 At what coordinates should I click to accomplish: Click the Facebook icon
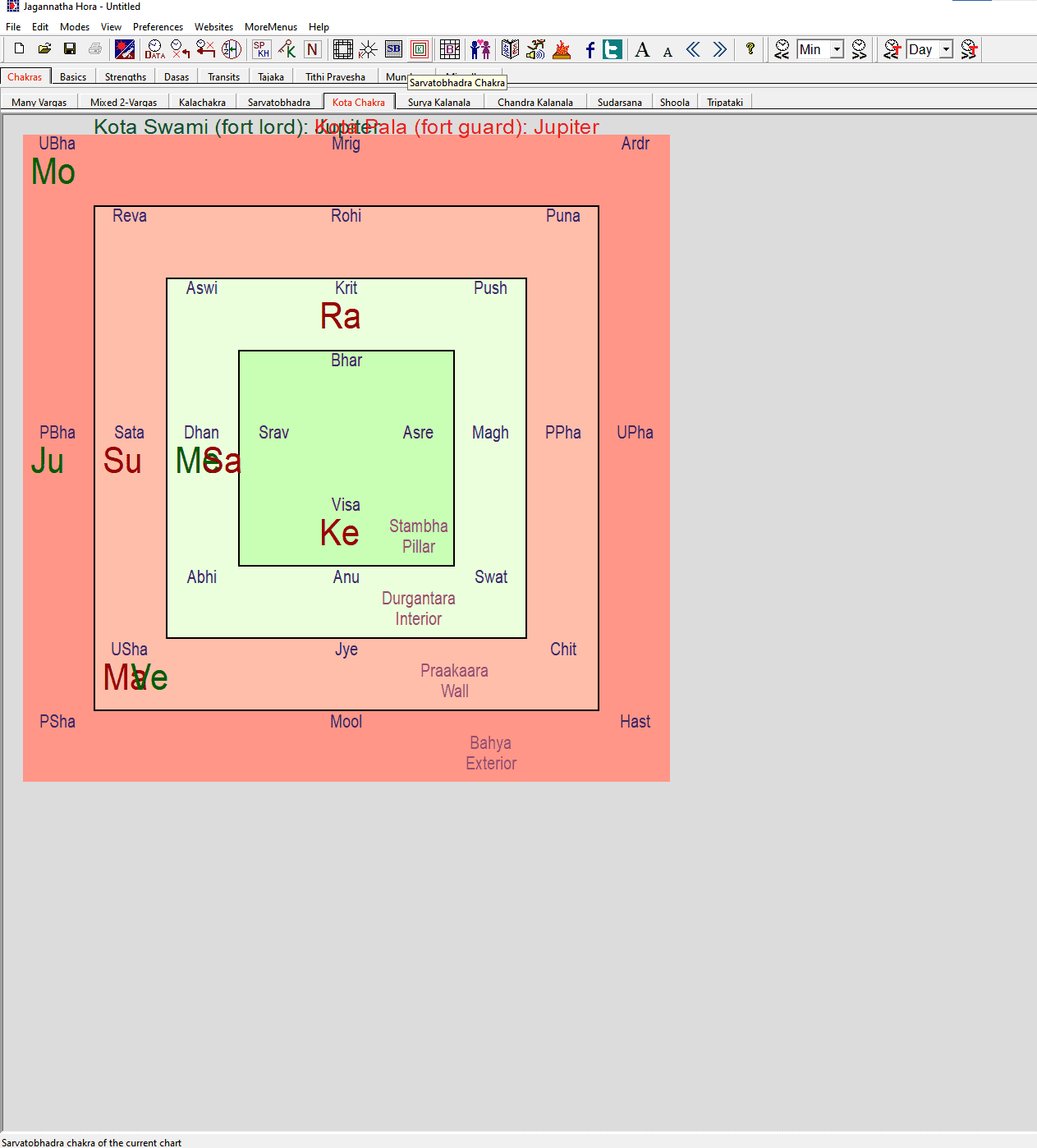pos(590,49)
